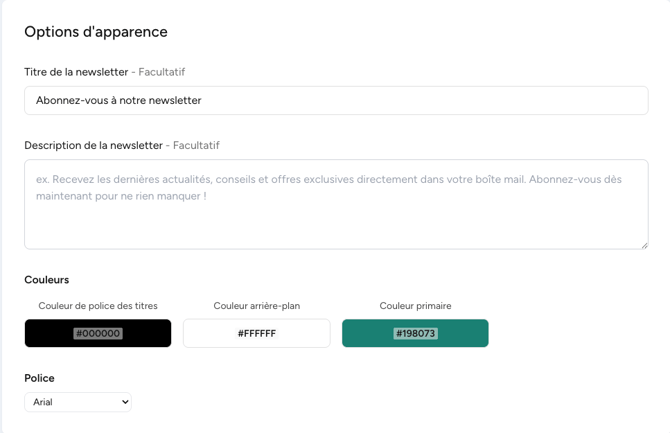This screenshot has height=433, width=670.
Task: Click the #FFFFFF hex code
Action: [x=257, y=333]
